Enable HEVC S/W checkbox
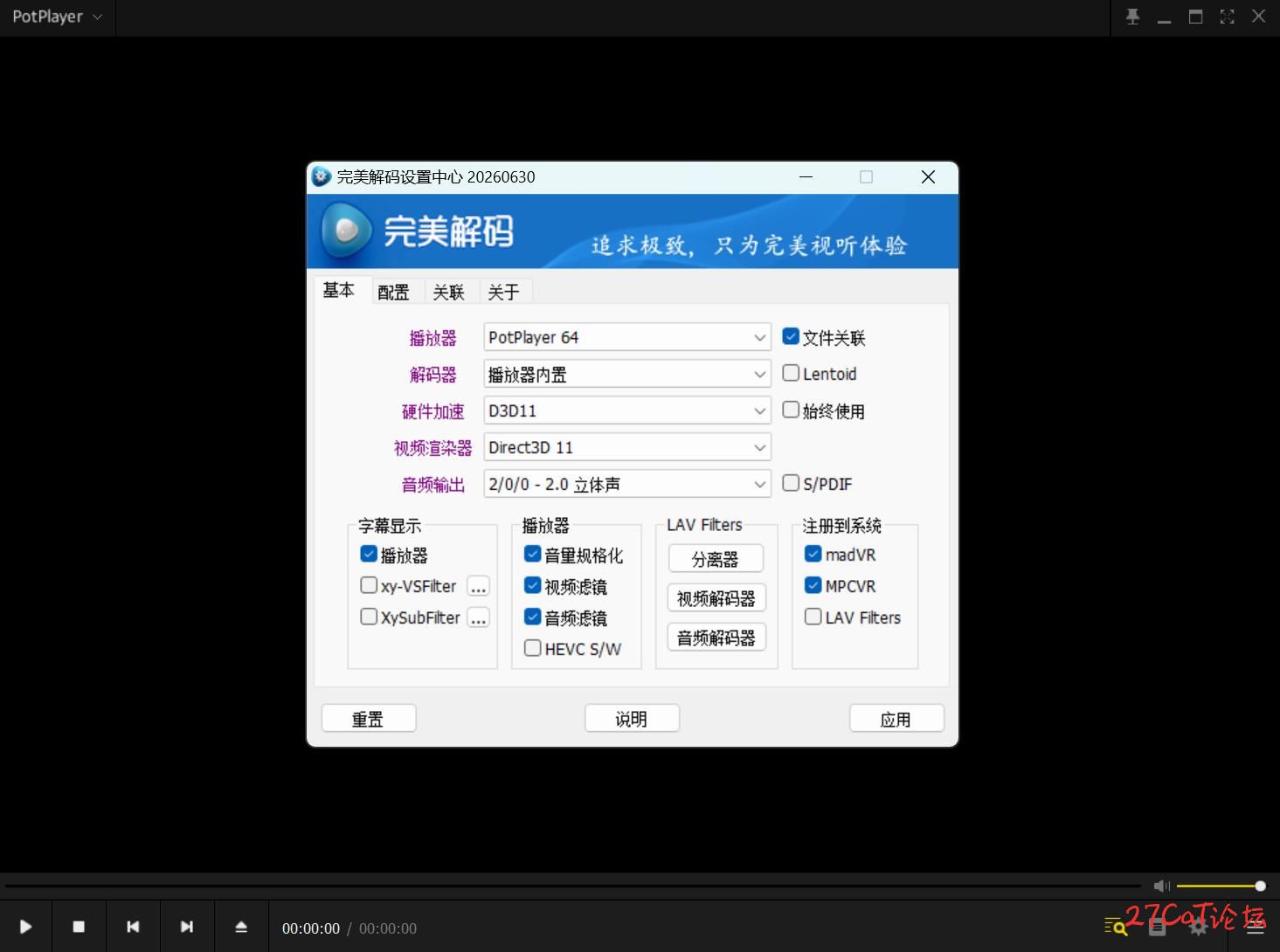Image resolution: width=1280 pixels, height=952 pixels. coord(532,648)
